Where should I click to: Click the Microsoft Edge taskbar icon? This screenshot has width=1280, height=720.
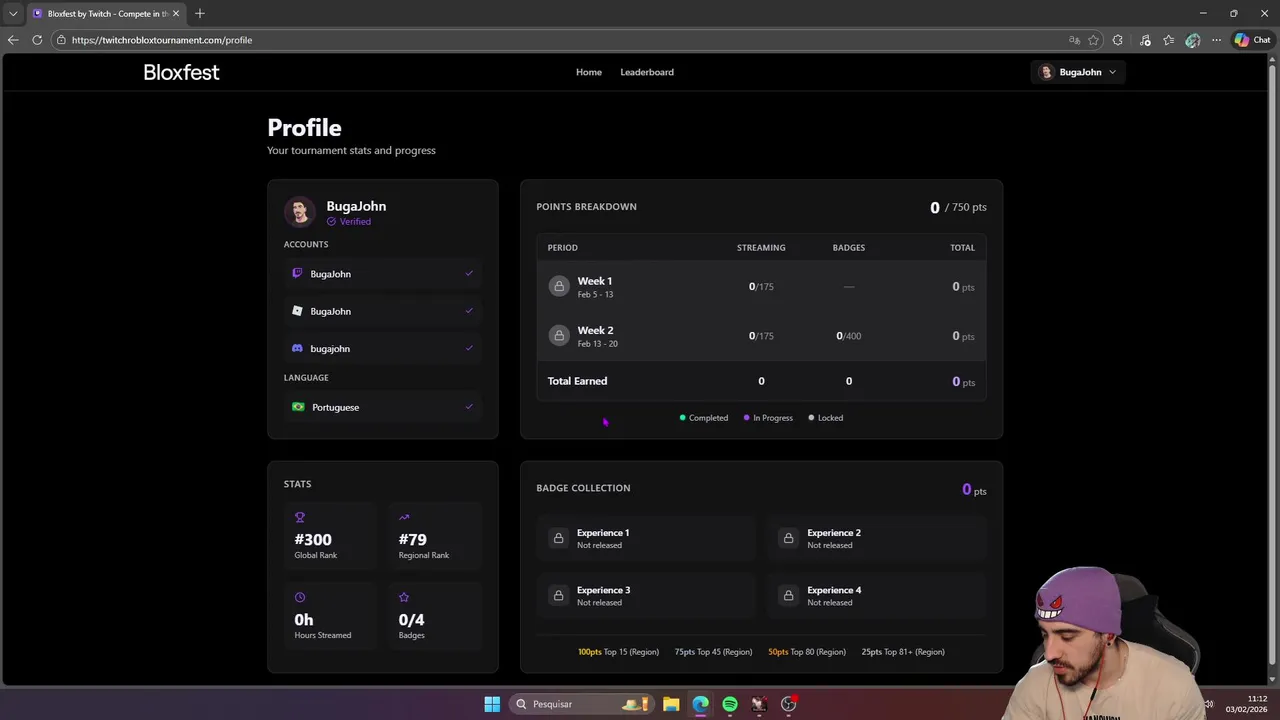pos(700,704)
